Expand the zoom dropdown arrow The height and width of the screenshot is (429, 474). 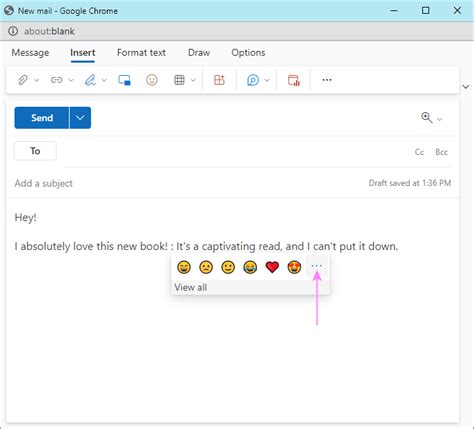coord(440,119)
